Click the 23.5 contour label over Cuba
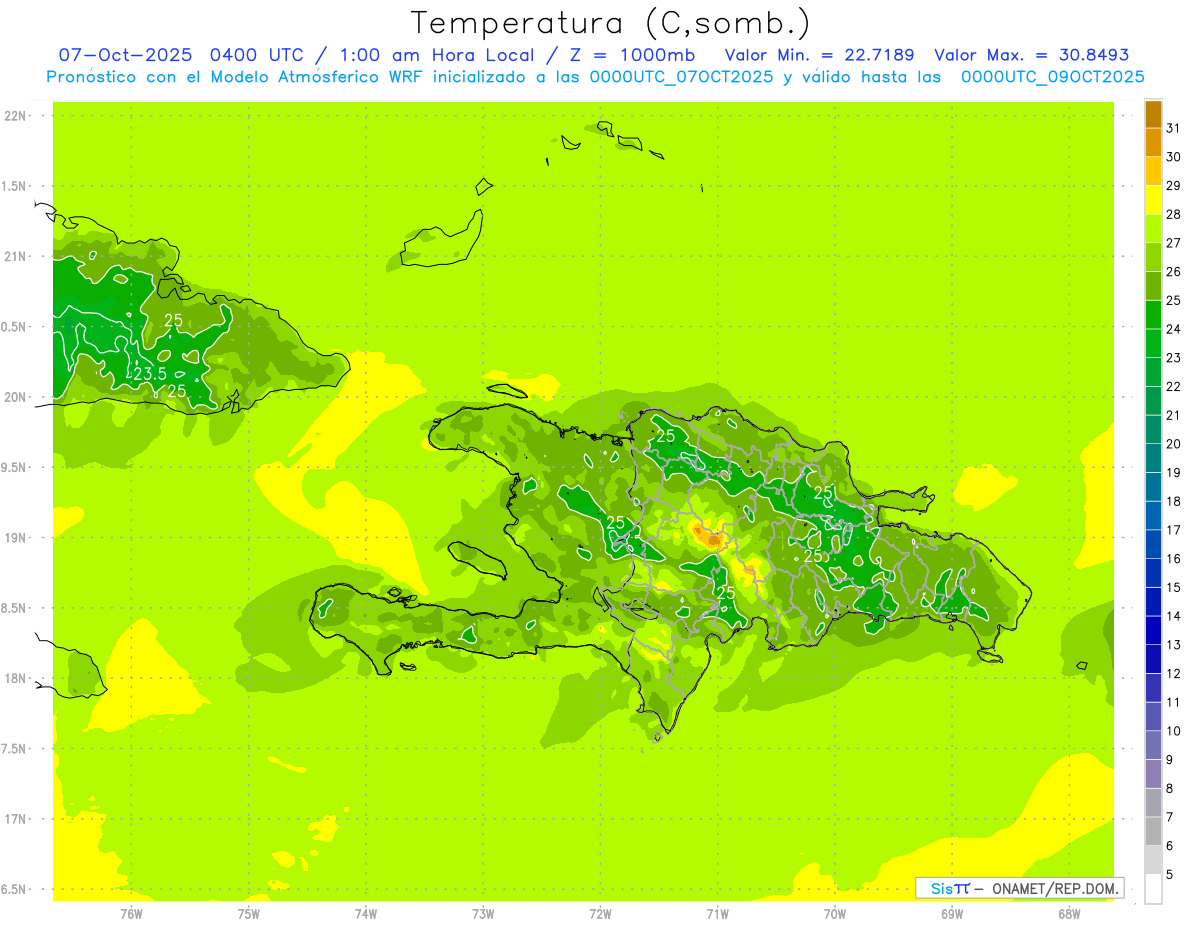The image size is (1200, 927). click(x=149, y=374)
